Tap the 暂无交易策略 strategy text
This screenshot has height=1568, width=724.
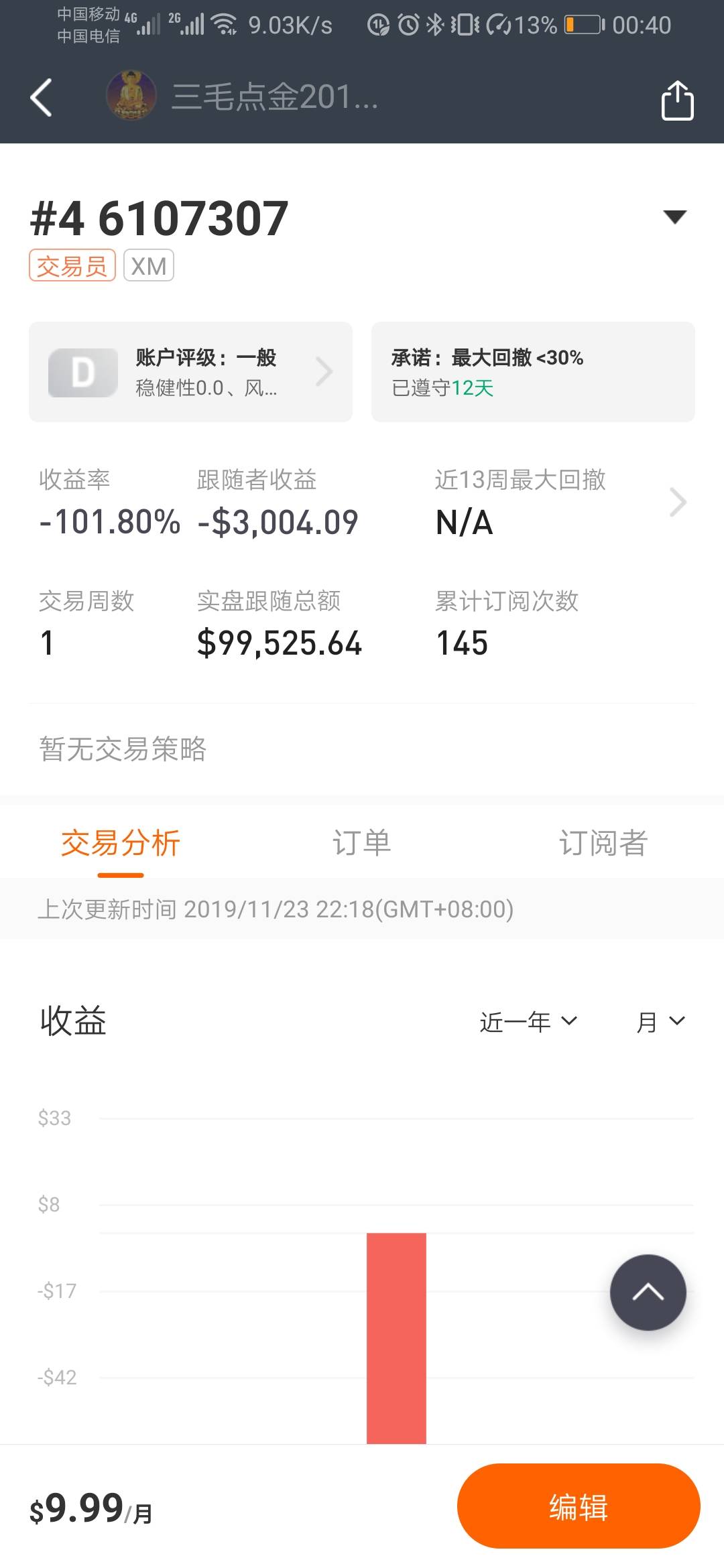(x=123, y=749)
